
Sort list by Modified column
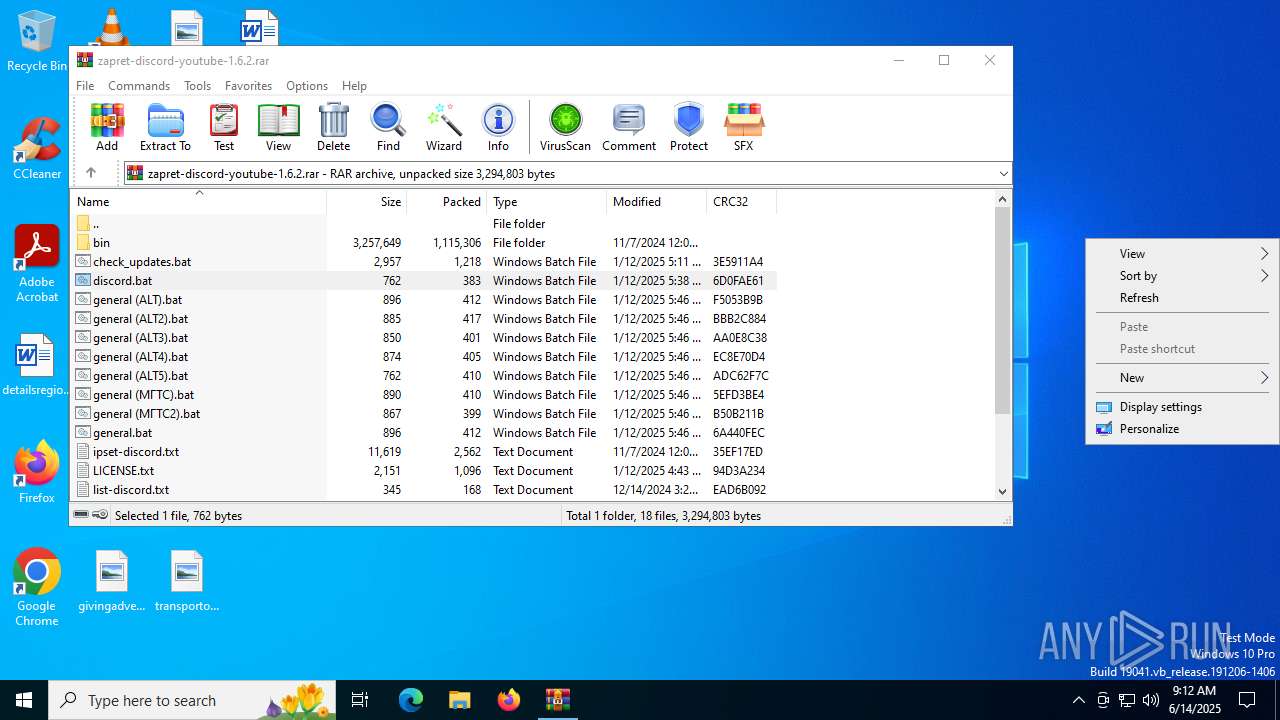tap(657, 202)
